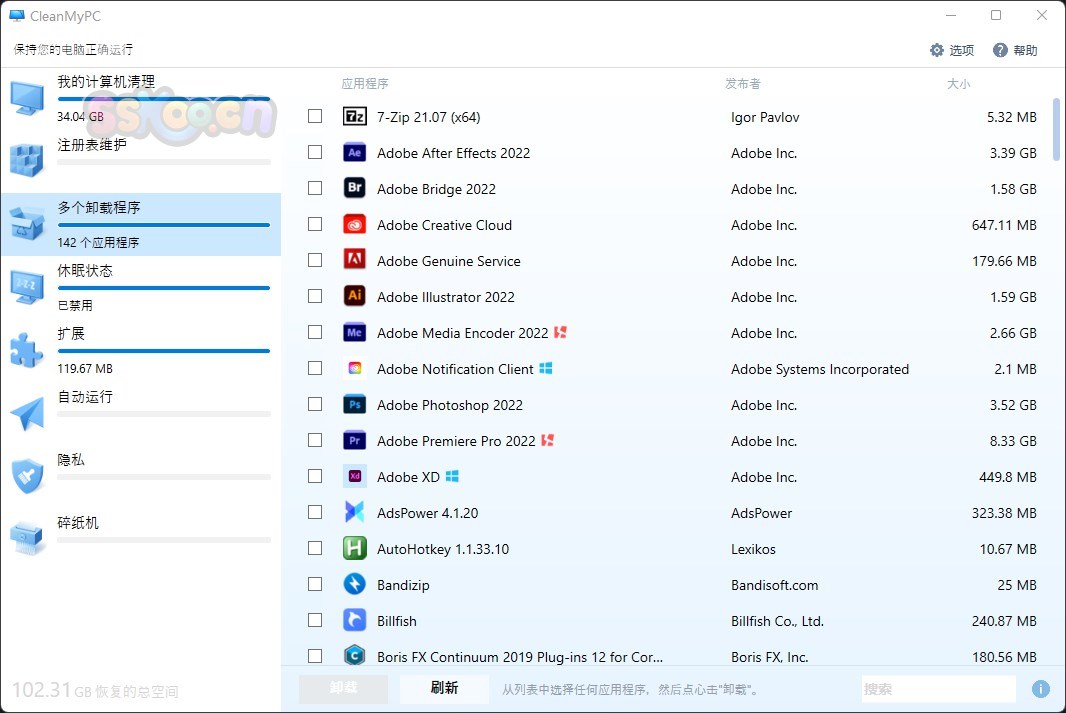The width and height of the screenshot is (1066, 713).
Task: Click the Adobe Creative Cloud icon
Action: point(355,224)
